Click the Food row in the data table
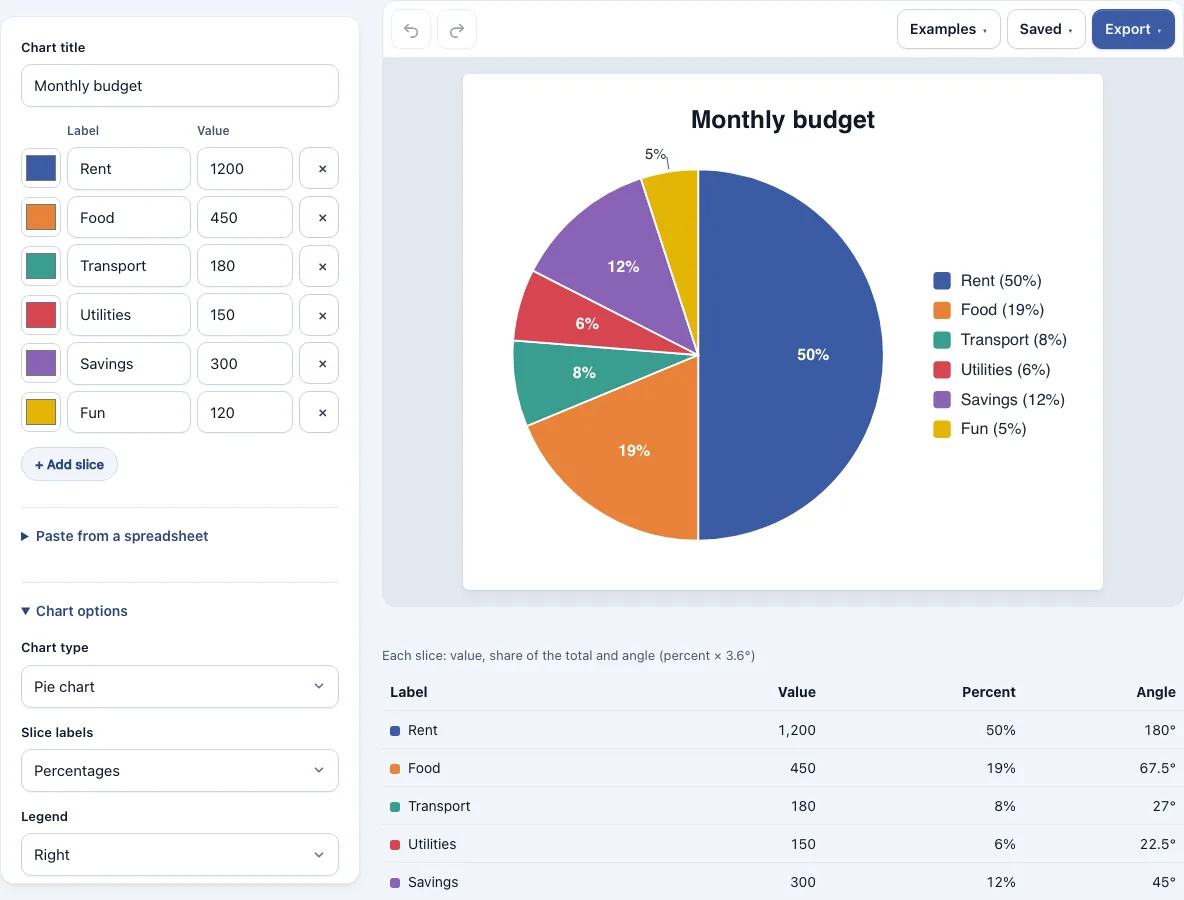1184x900 pixels. click(x=782, y=768)
